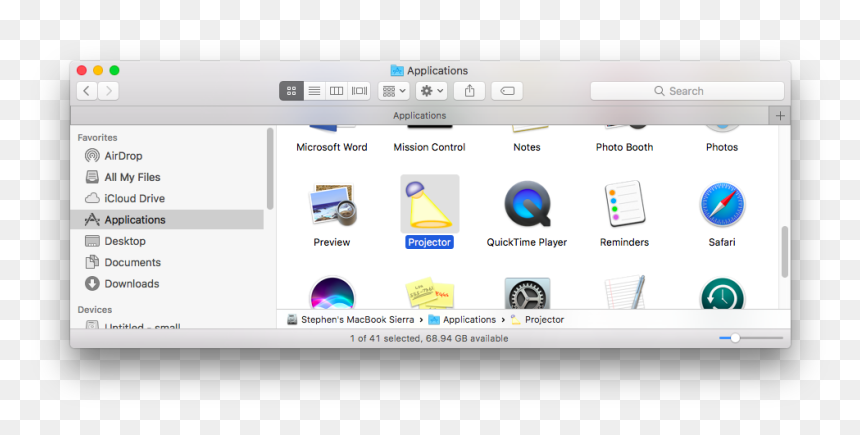Select the Time Machine app icon
The height and width of the screenshot is (435, 860).
coord(722,294)
